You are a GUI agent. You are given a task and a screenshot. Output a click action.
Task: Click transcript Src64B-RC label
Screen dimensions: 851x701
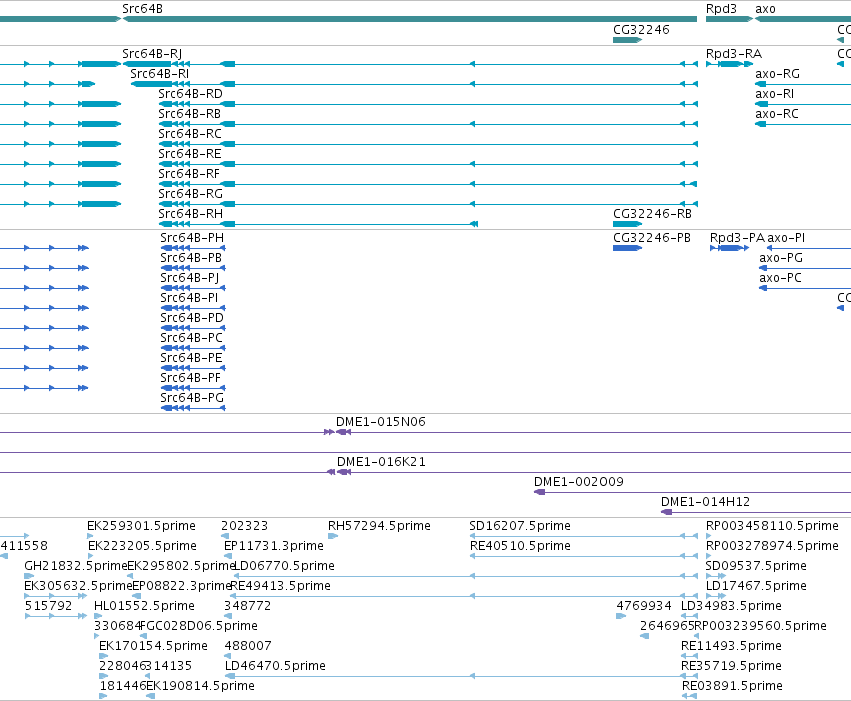(190, 134)
